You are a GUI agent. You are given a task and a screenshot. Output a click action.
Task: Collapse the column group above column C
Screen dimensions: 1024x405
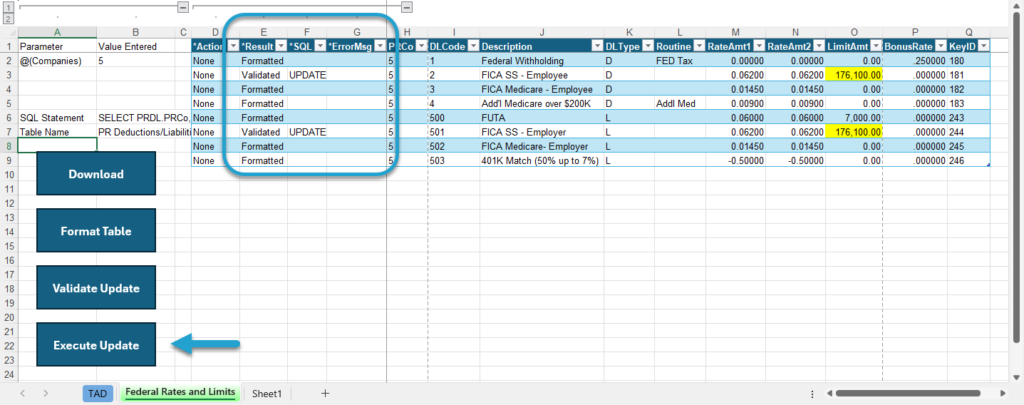coord(183,7)
